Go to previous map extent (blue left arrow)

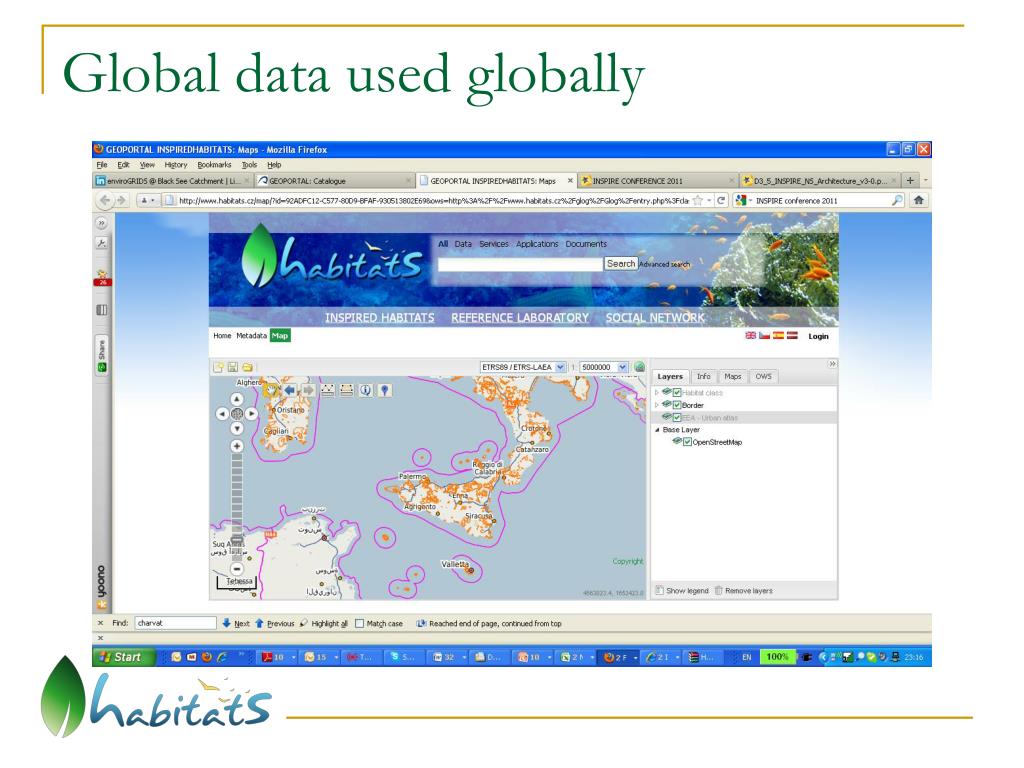[289, 390]
